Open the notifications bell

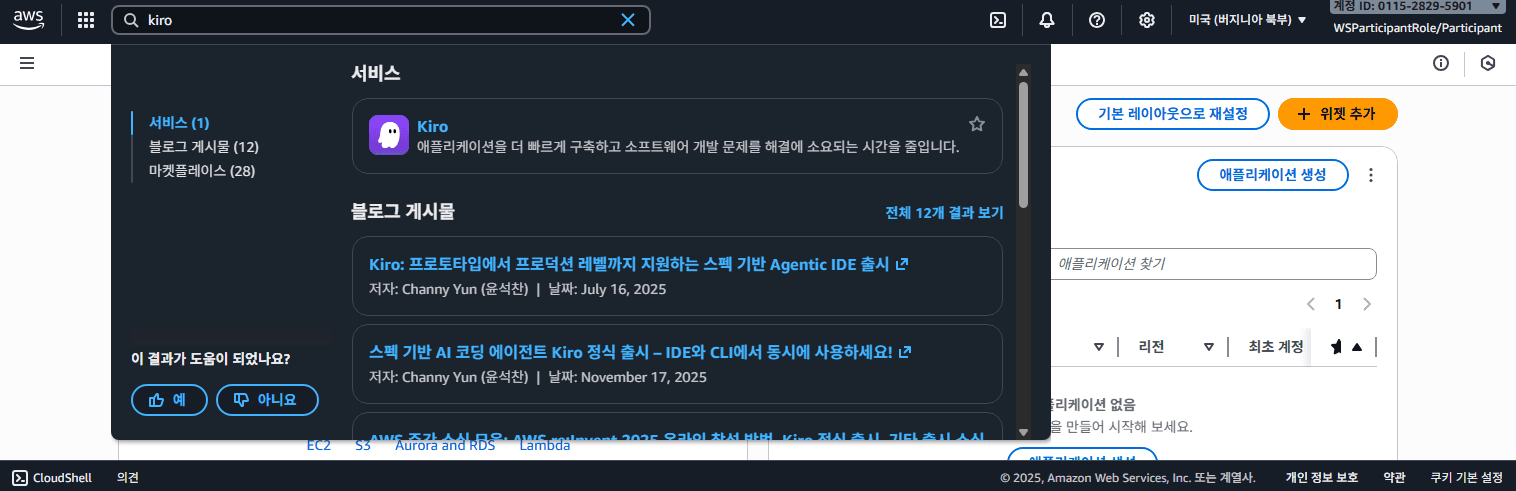pyautogui.click(x=1047, y=20)
